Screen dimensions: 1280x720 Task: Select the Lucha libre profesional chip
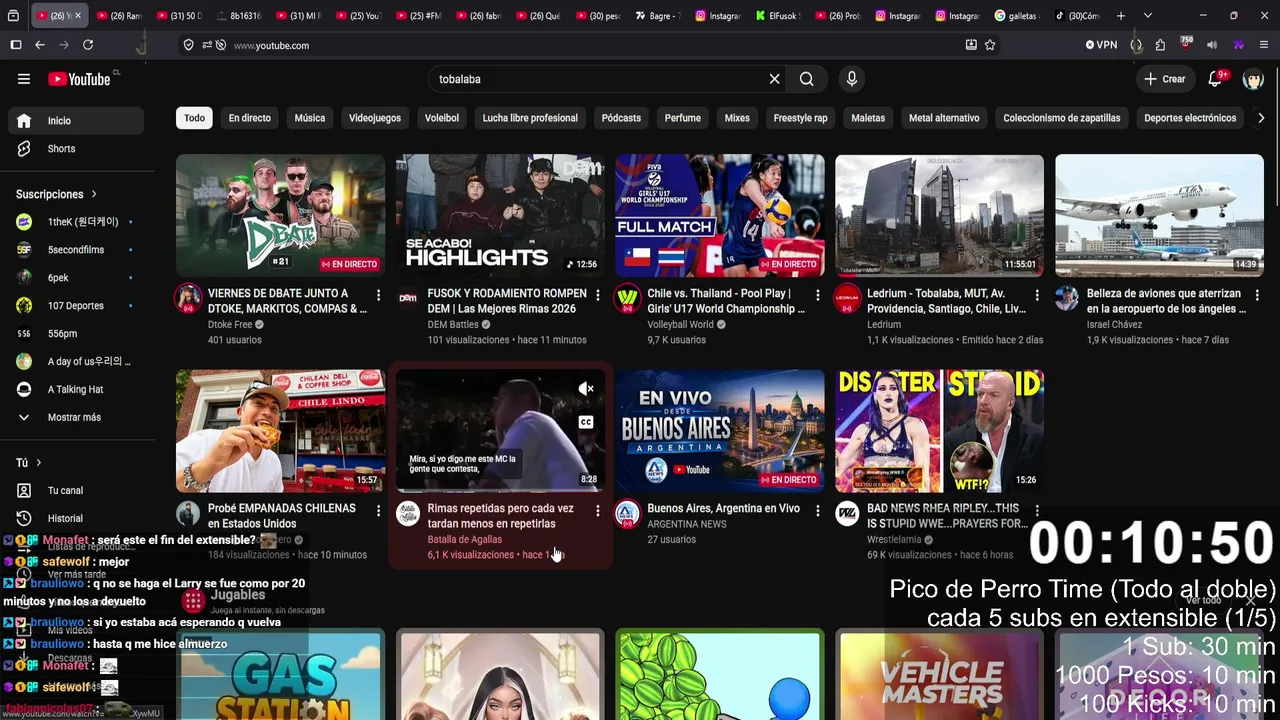coord(530,118)
